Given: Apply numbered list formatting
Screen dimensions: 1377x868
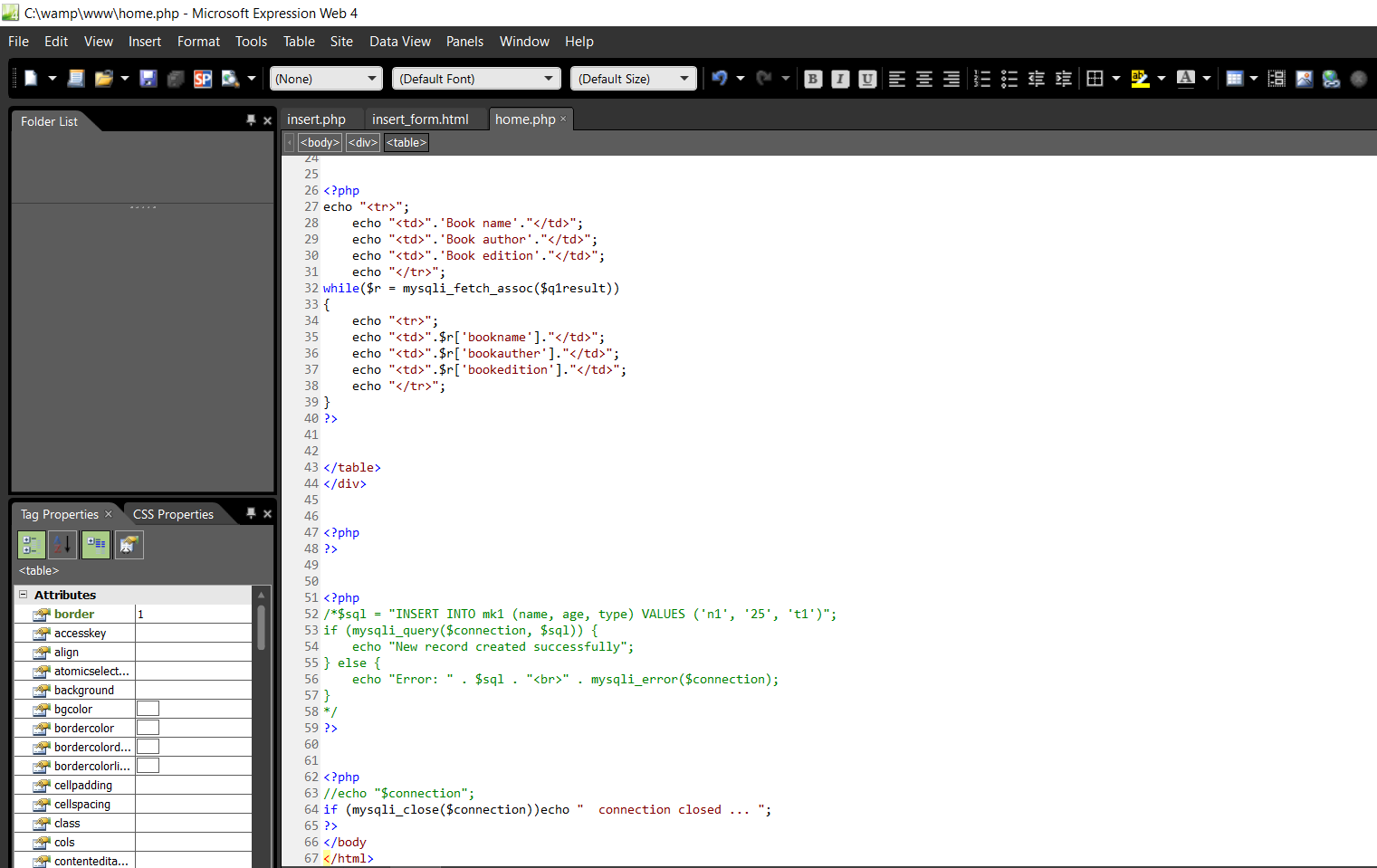Looking at the screenshot, I should click(982, 79).
